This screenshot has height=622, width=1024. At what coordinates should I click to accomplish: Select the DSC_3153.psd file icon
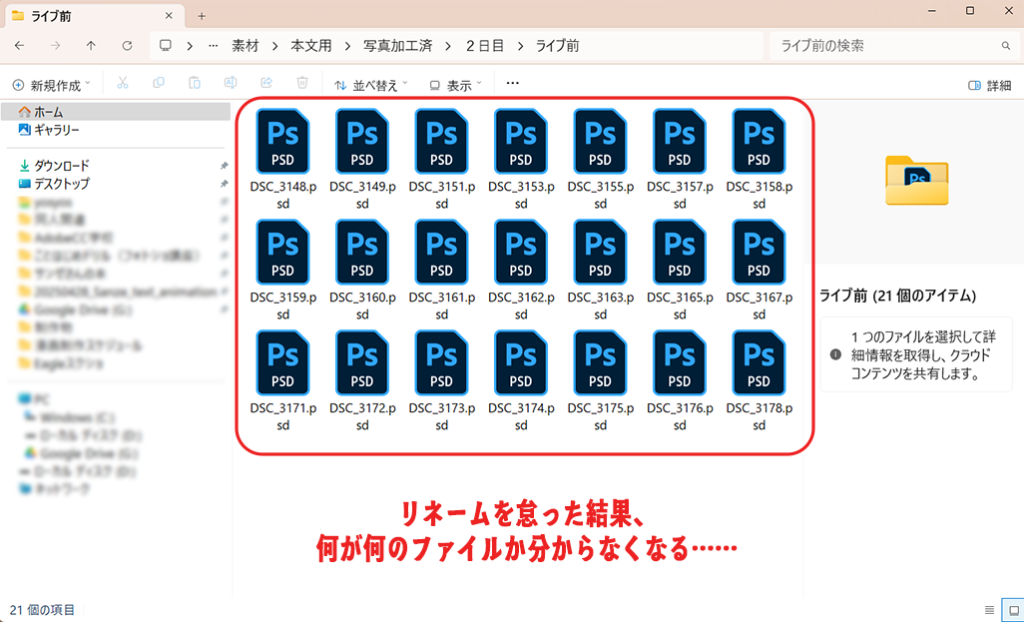click(521, 141)
